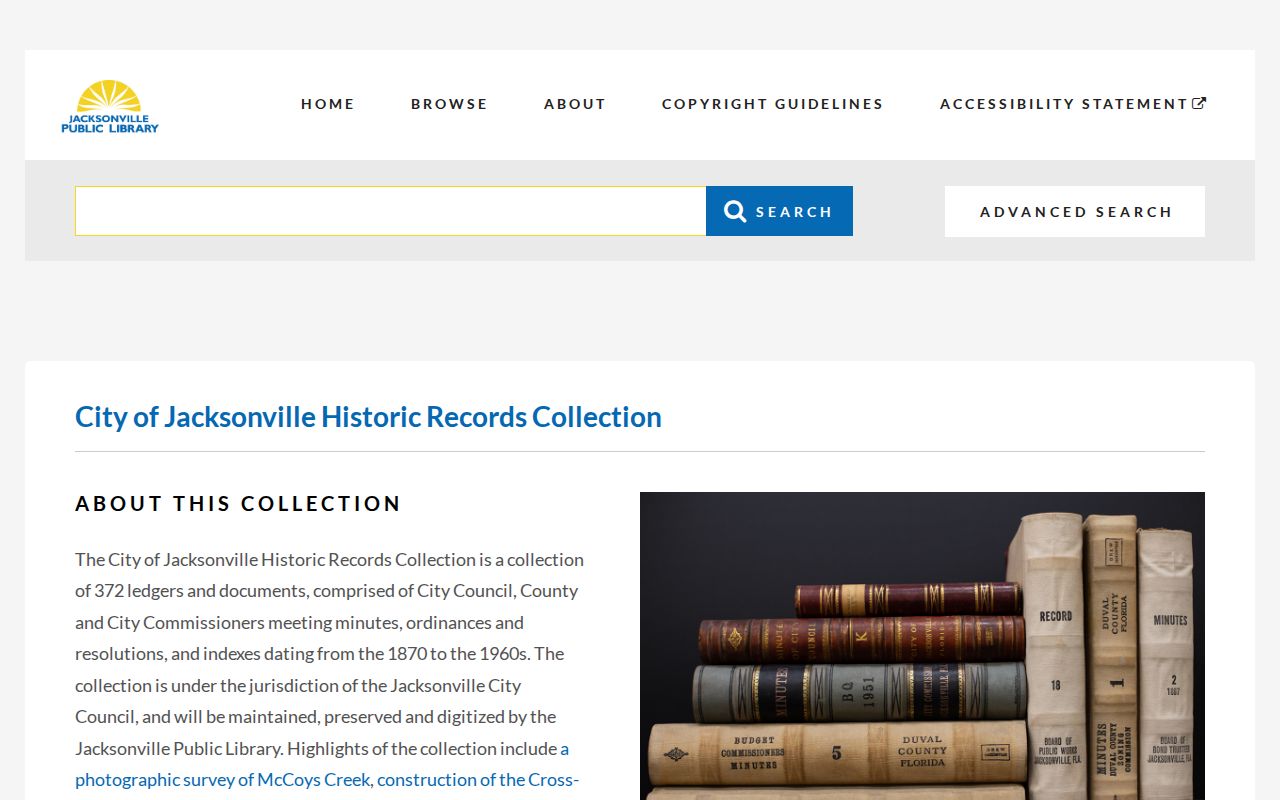Click the City of Jacksonville Historic Records Collection title

368,417
